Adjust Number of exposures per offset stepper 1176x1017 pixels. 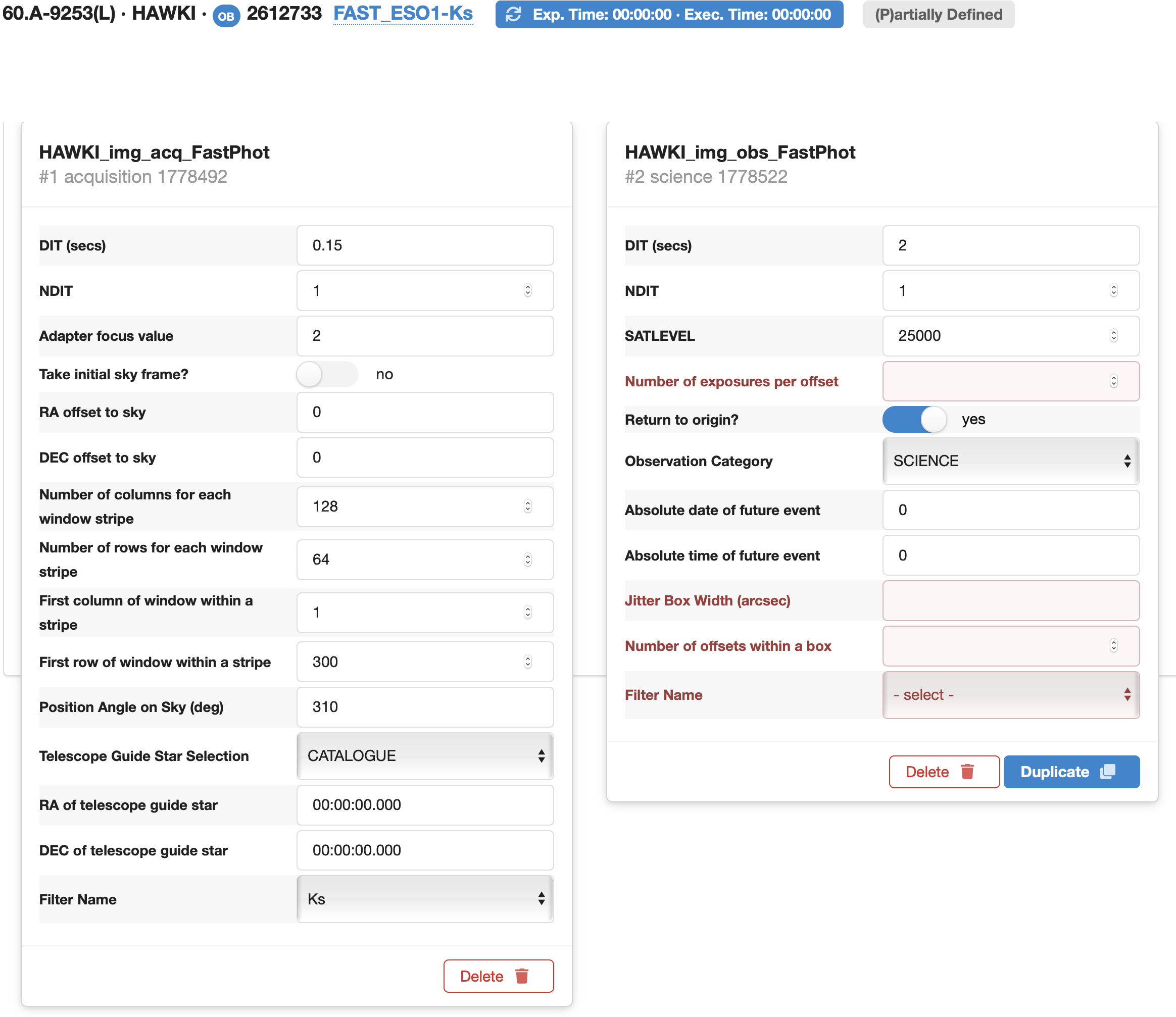1113,381
